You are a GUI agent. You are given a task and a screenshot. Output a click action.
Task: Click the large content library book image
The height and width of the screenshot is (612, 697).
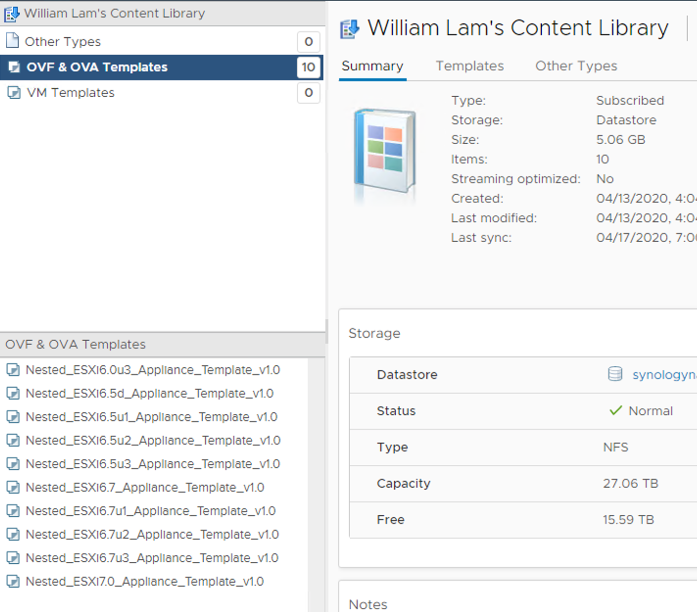tap(385, 152)
